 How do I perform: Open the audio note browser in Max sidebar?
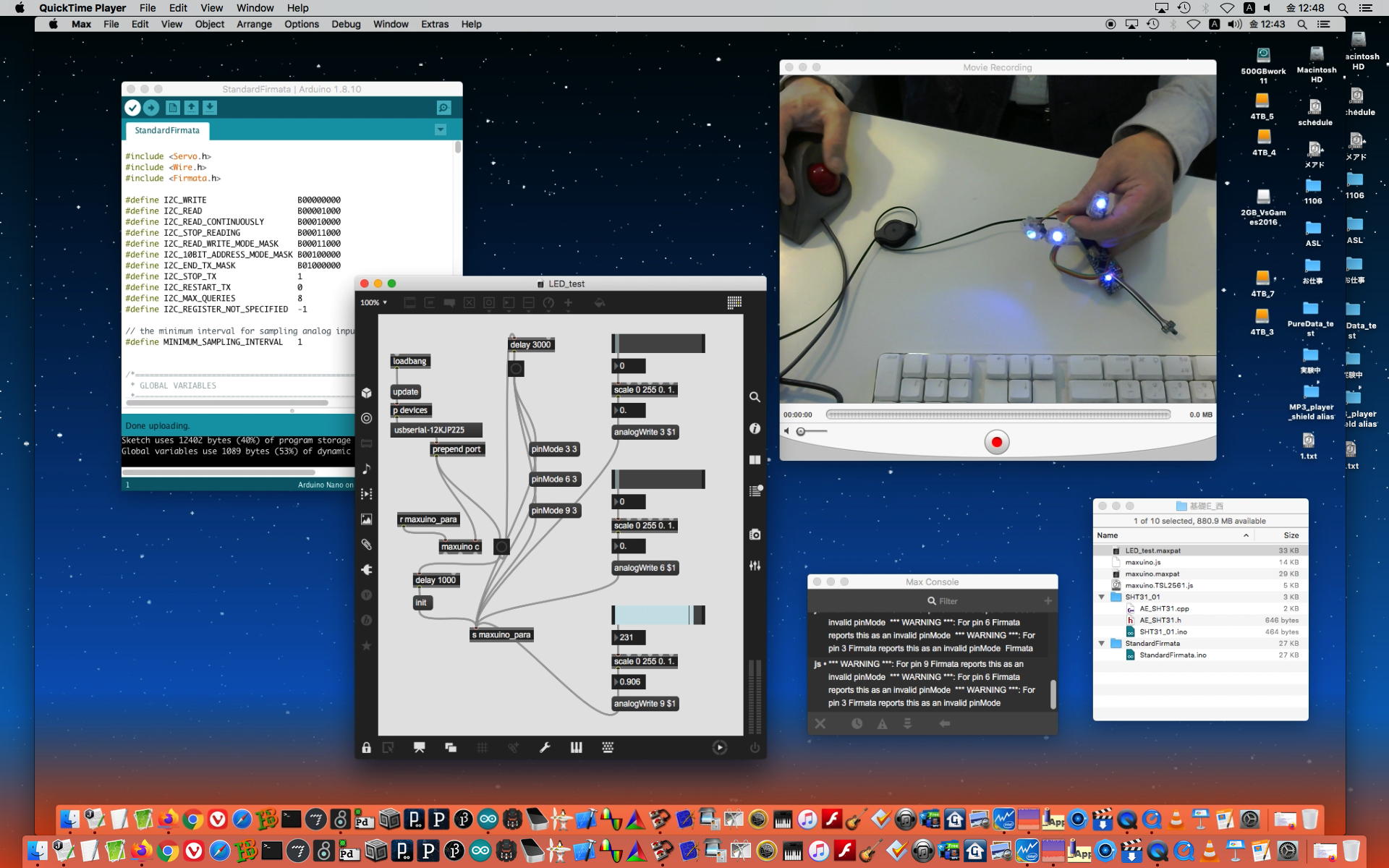[x=367, y=469]
